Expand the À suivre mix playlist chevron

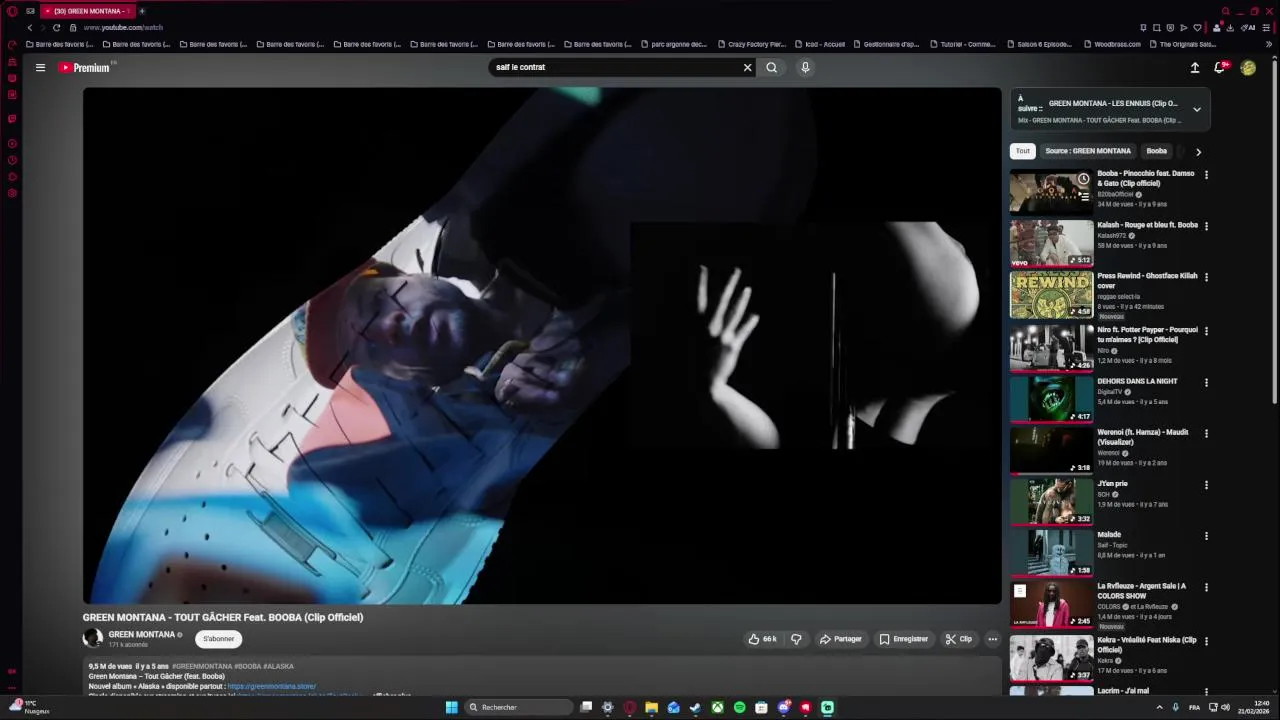(x=1197, y=110)
